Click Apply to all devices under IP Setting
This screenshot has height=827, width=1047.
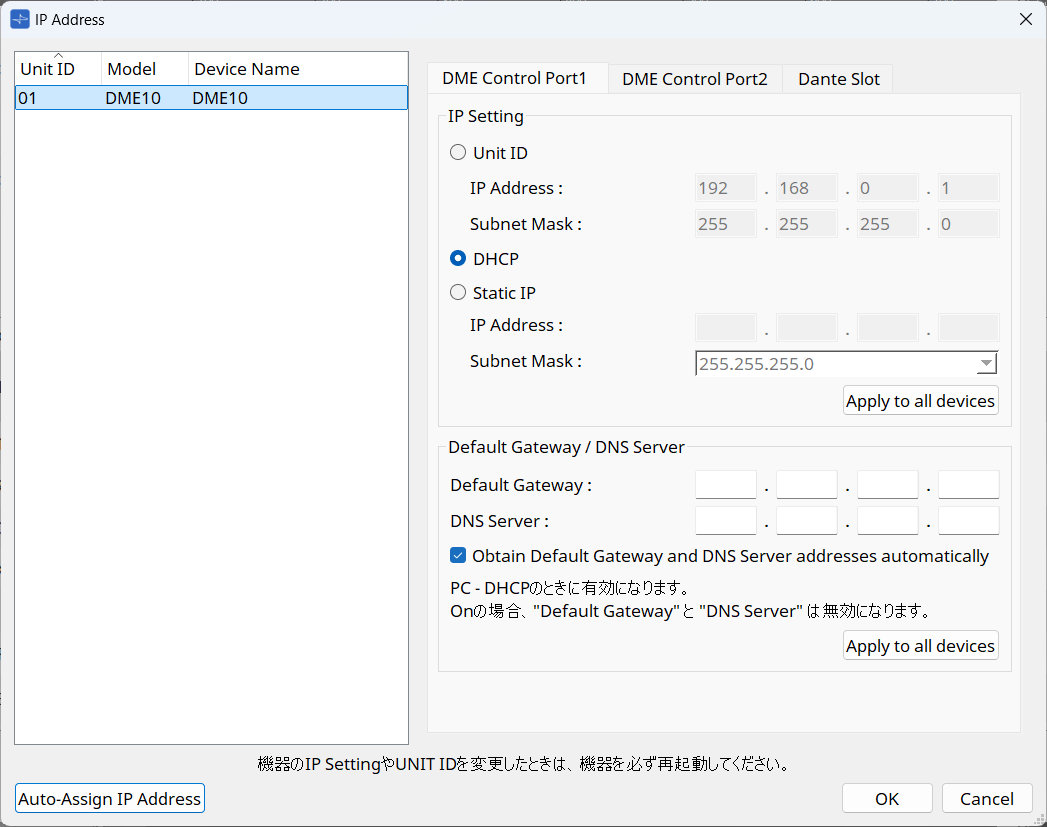point(920,400)
